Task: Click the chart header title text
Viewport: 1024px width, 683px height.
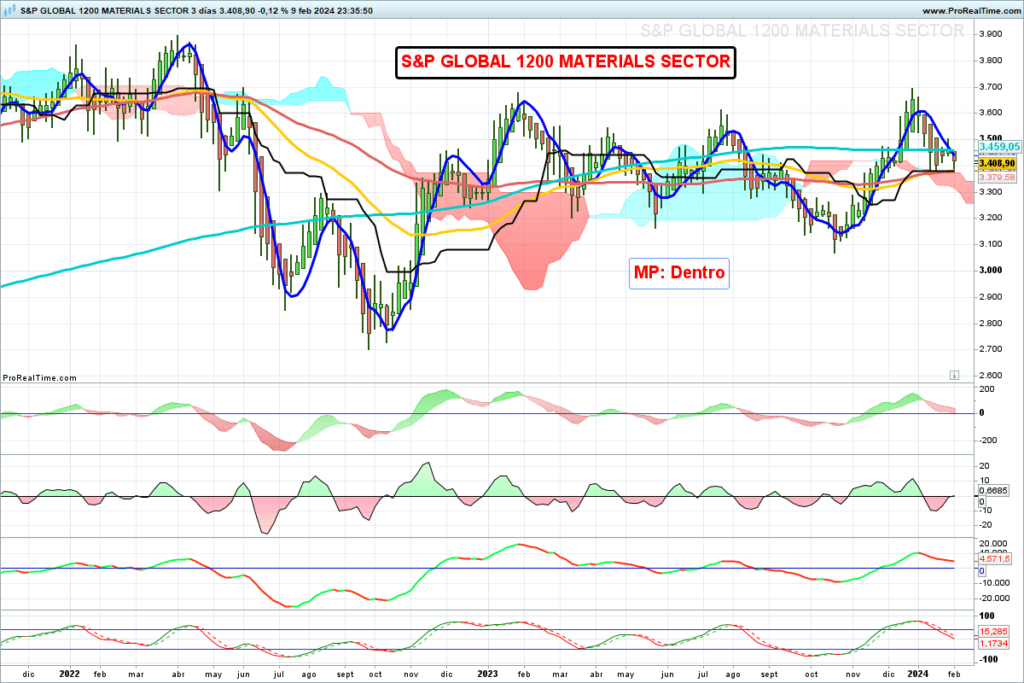Action: (197, 11)
